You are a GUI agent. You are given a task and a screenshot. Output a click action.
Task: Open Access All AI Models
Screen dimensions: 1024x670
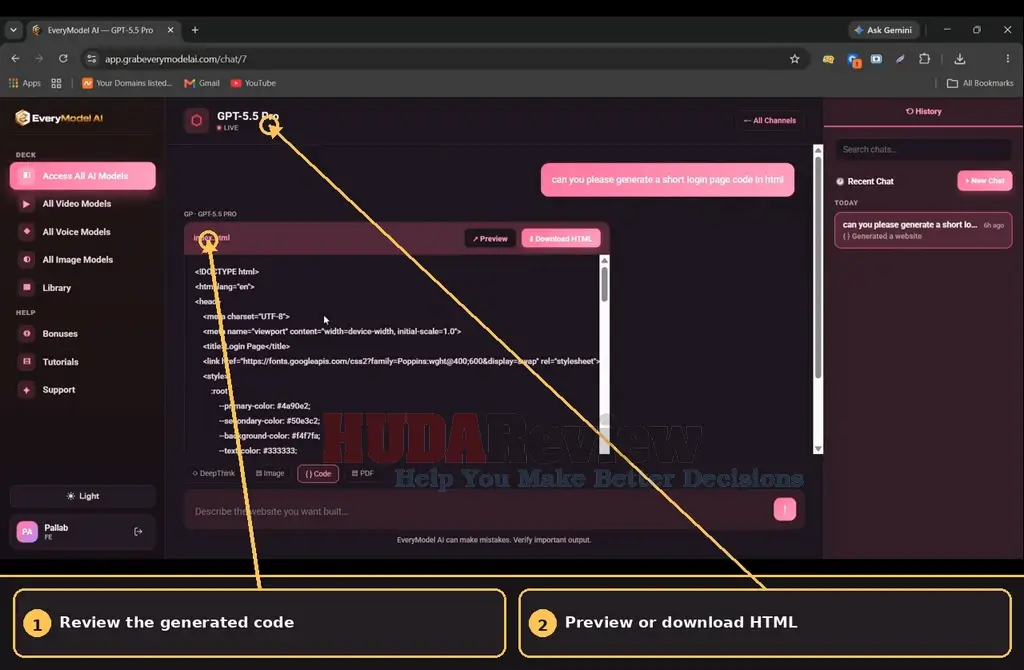83,176
